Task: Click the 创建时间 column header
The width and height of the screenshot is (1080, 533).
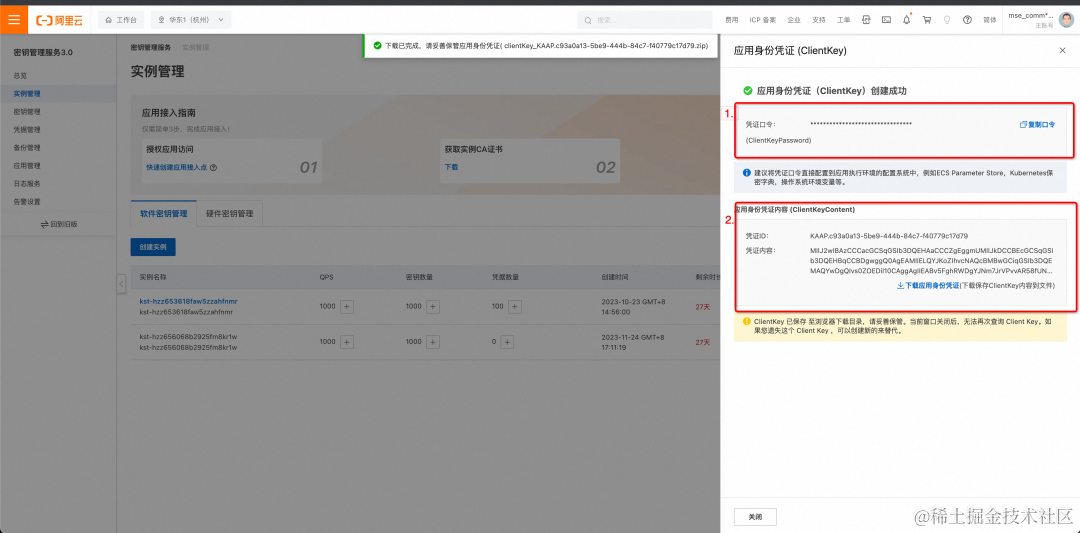Action: [615, 277]
